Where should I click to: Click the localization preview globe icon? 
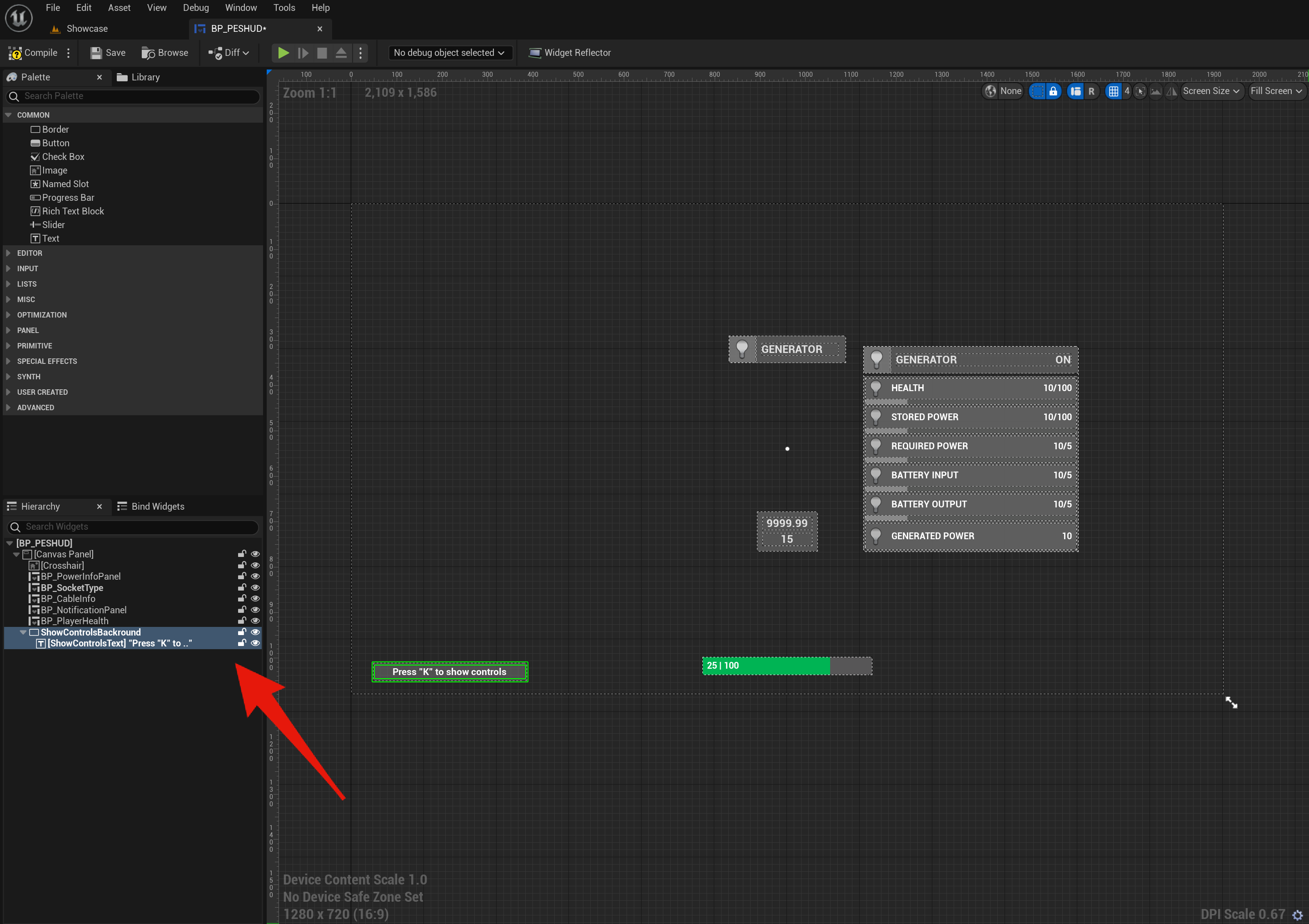pyautogui.click(x=991, y=91)
